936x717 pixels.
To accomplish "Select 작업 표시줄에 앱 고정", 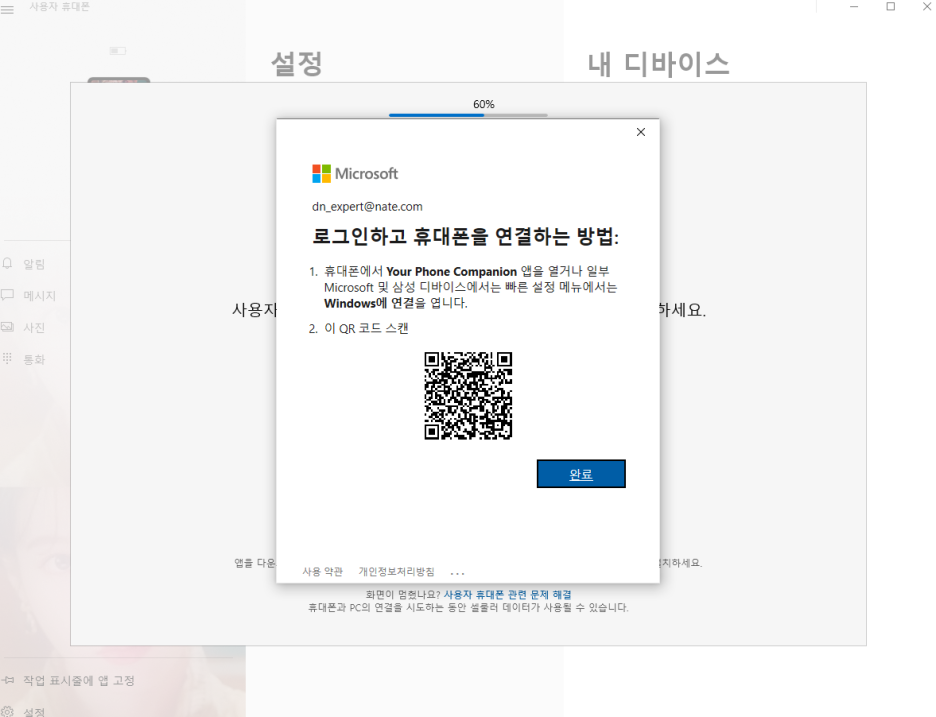I will tap(78, 681).
